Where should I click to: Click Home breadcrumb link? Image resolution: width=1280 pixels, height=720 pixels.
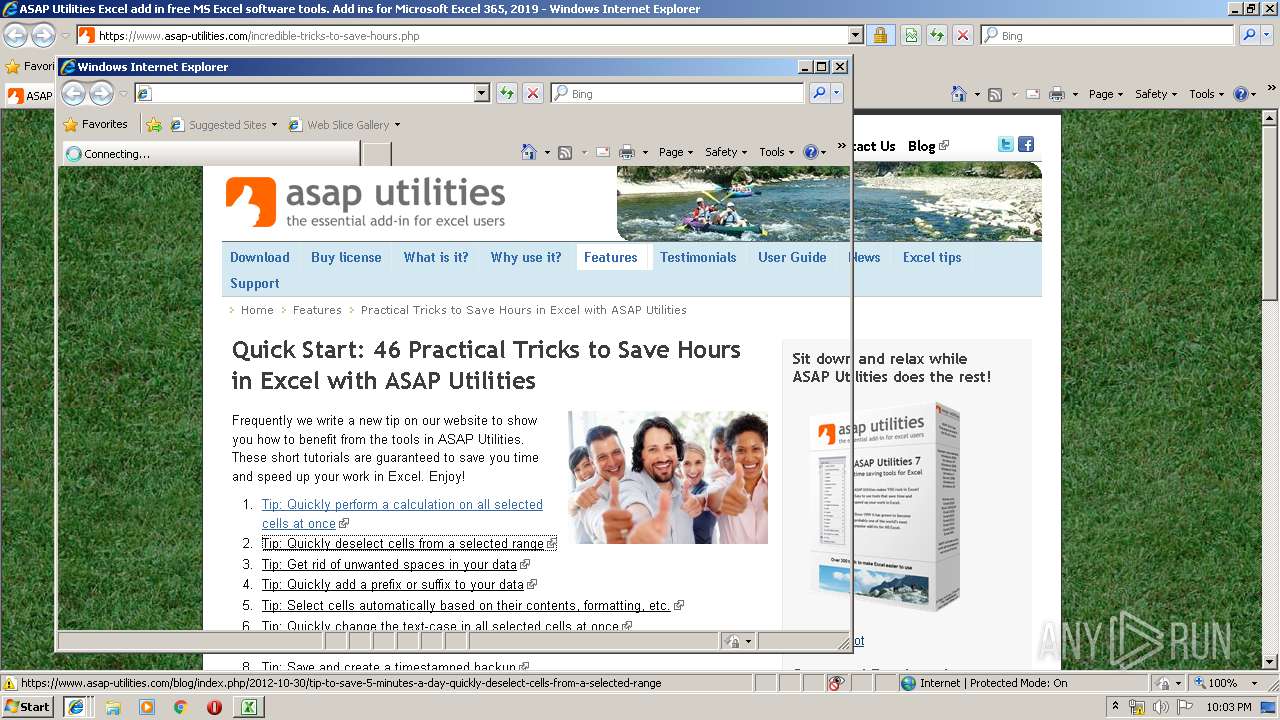(x=257, y=310)
